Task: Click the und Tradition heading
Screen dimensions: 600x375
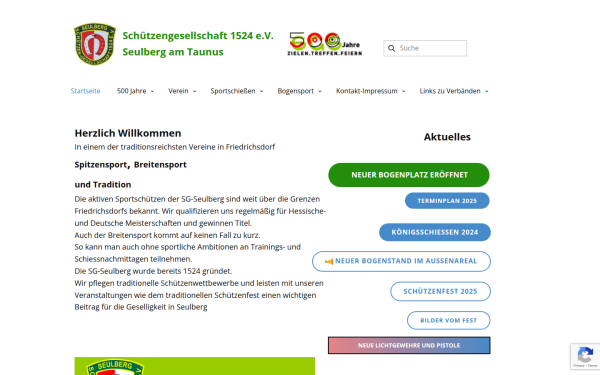Action: 103,184
